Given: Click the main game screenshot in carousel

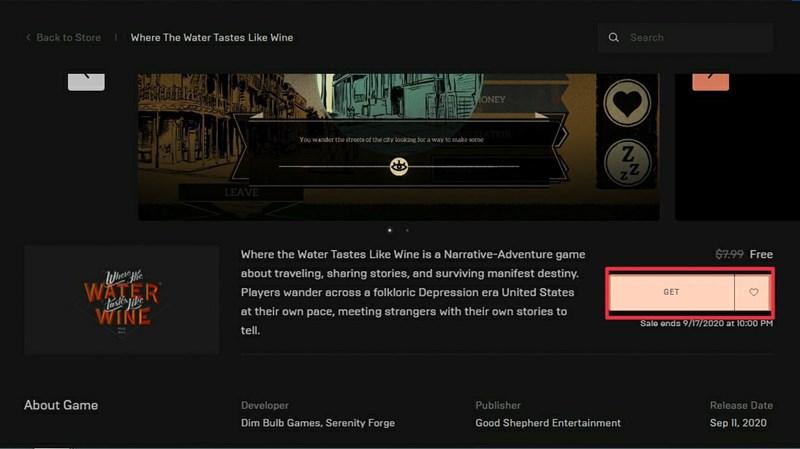Looking at the screenshot, I should tap(398, 147).
